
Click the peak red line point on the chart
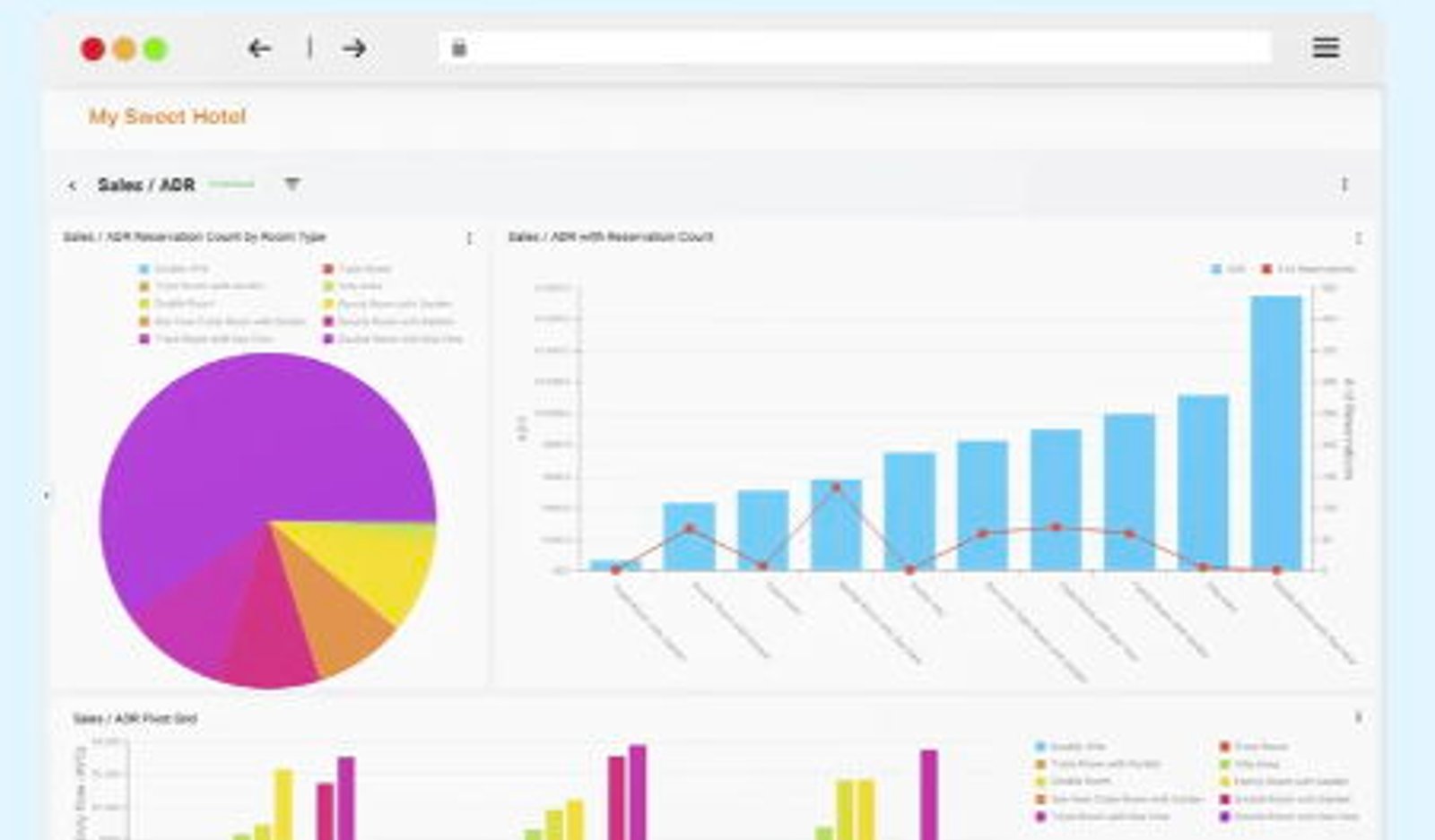837,488
